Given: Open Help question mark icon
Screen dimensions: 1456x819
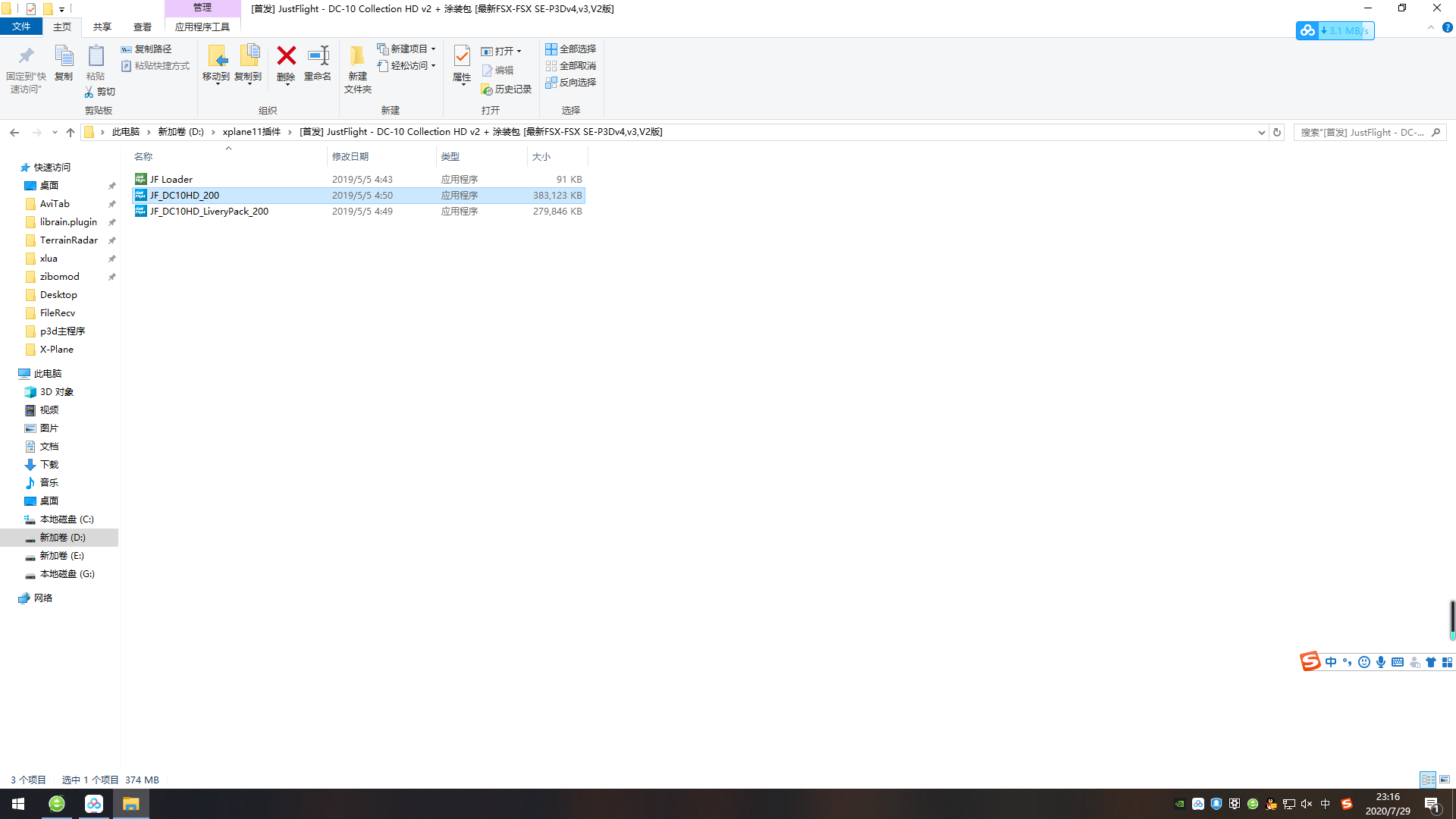Looking at the screenshot, I should (1447, 27).
